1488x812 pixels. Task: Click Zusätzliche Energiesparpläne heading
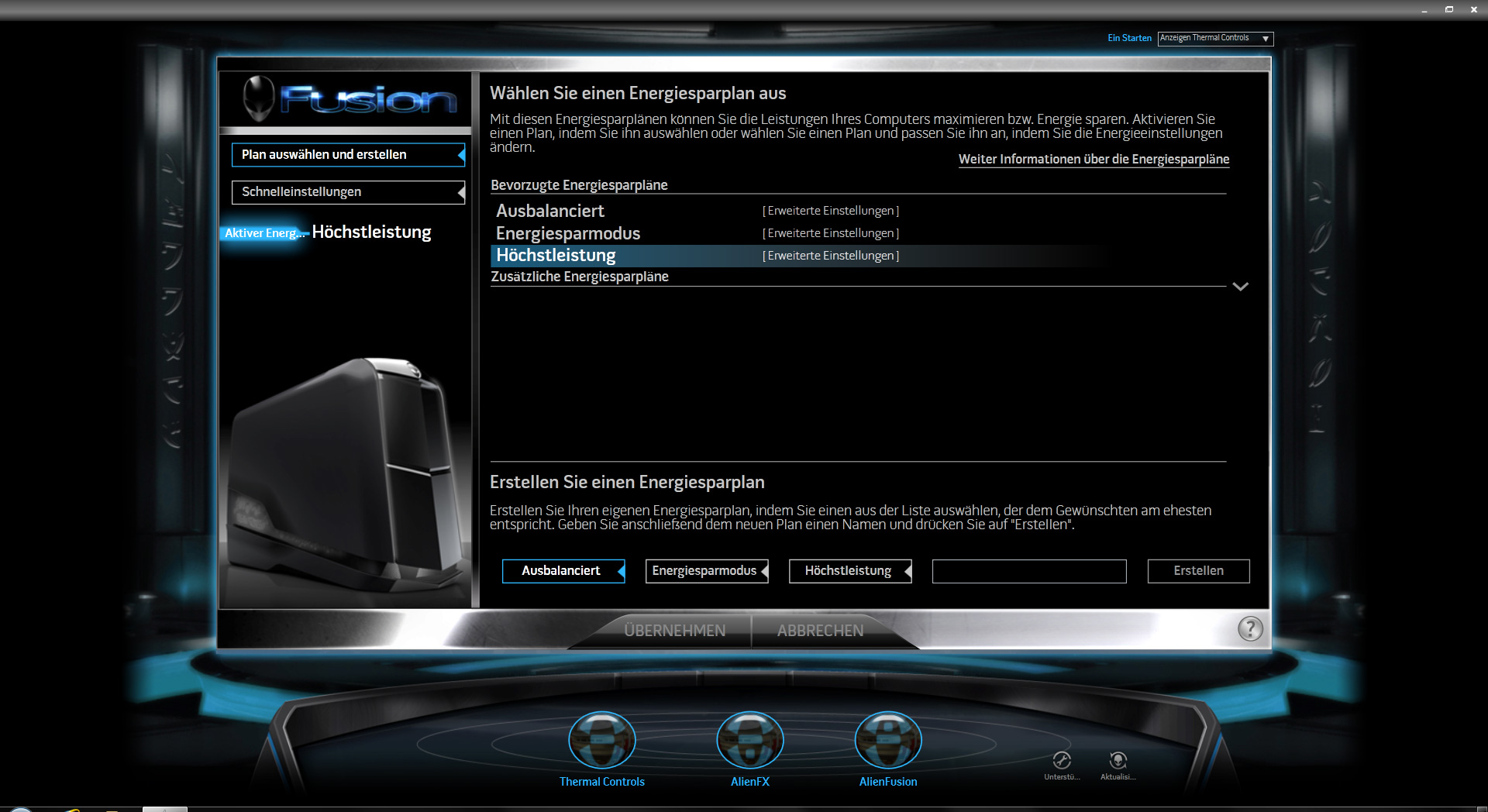(x=580, y=277)
